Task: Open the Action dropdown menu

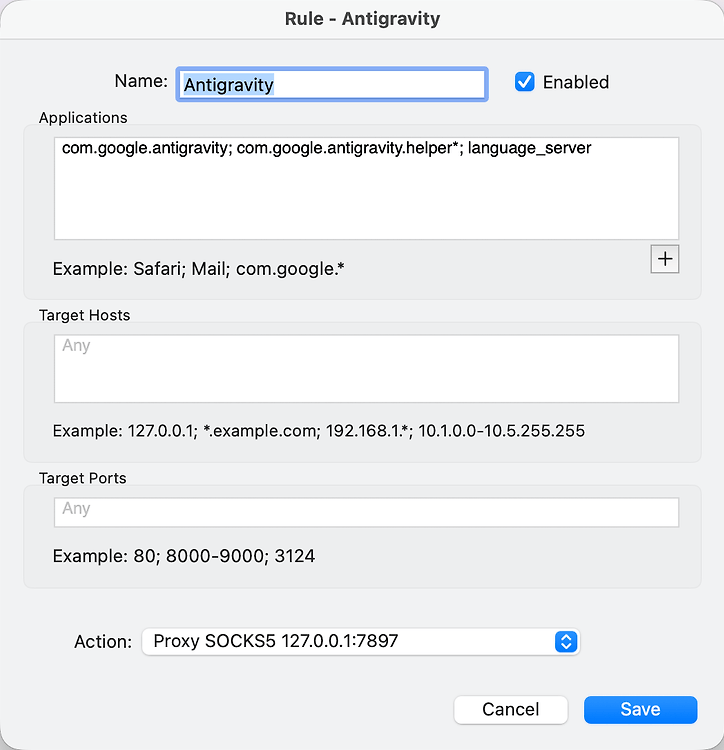Action: [x=361, y=641]
